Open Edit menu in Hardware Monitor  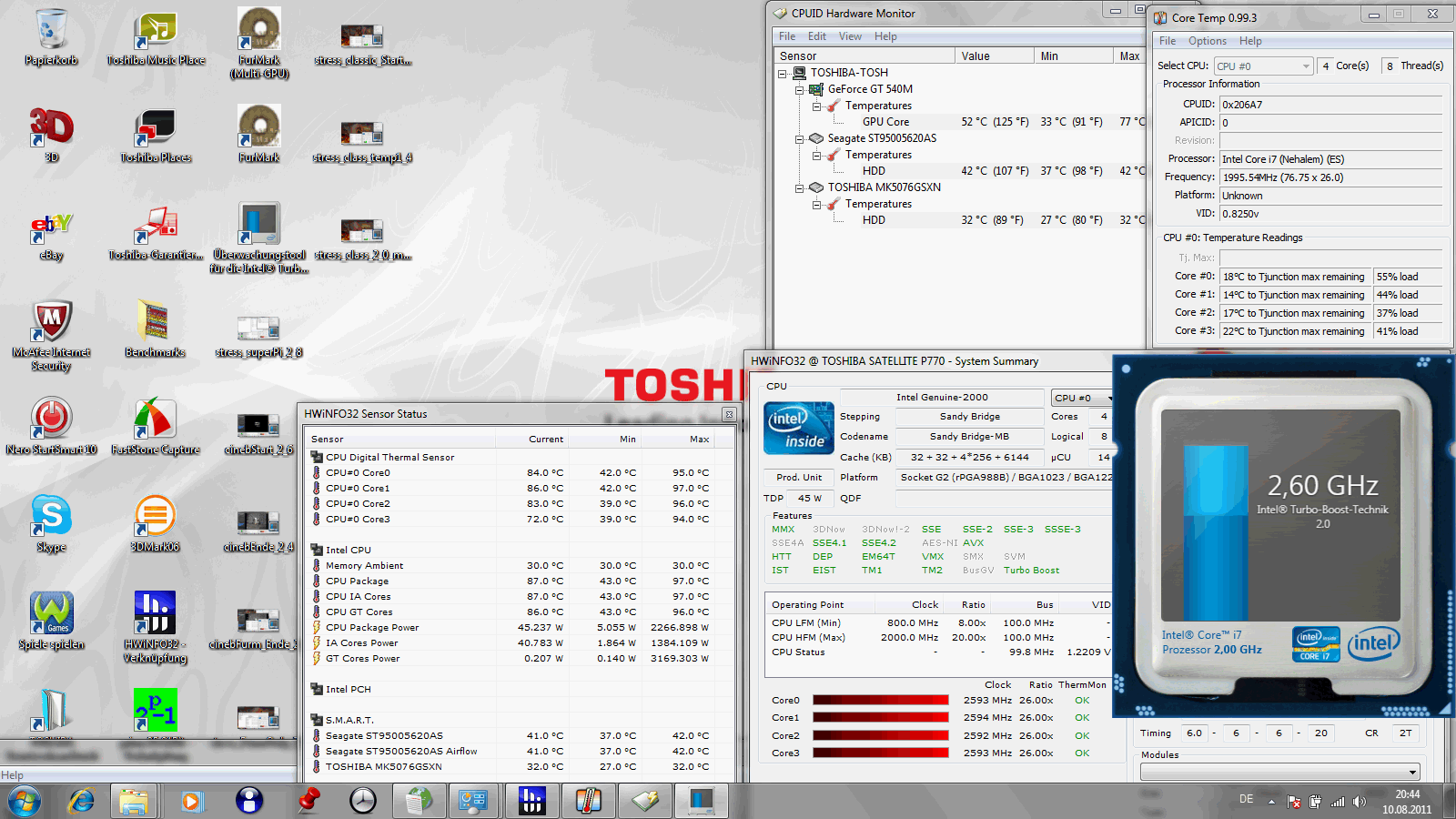click(817, 36)
